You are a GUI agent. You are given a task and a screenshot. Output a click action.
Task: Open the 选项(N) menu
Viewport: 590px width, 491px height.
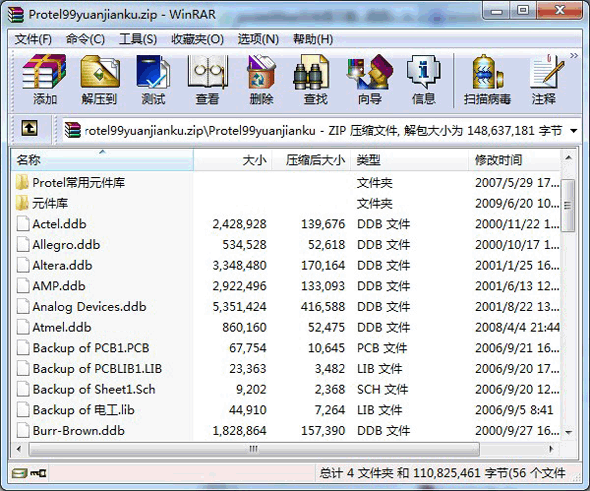tap(258, 39)
